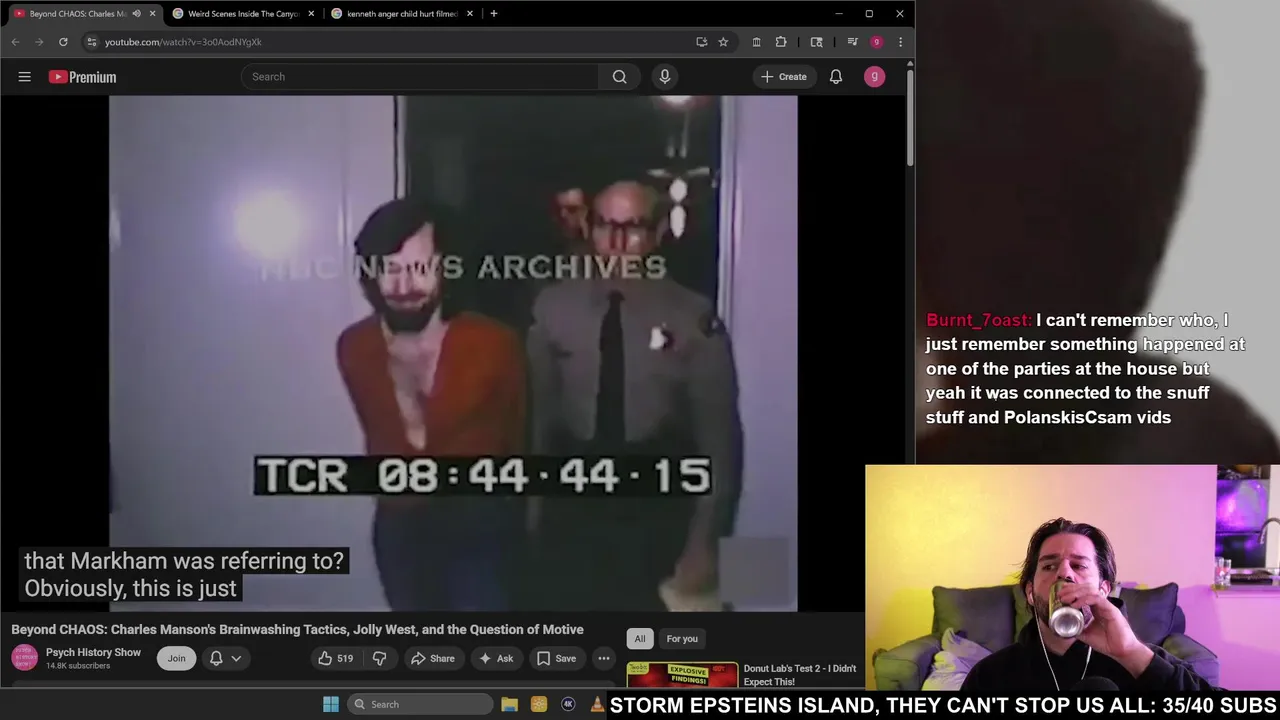The height and width of the screenshot is (720, 1280).
Task: Open the Donut Lab's Test 2 video title
Action: 800,675
